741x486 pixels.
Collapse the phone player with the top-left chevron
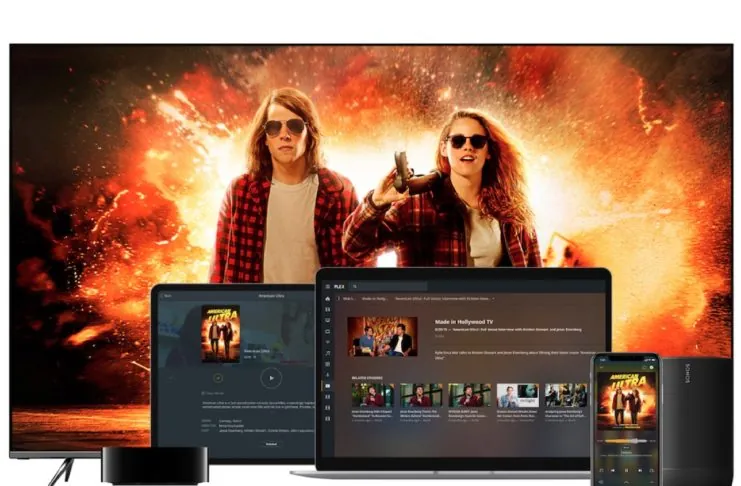pyautogui.click(x=602, y=367)
